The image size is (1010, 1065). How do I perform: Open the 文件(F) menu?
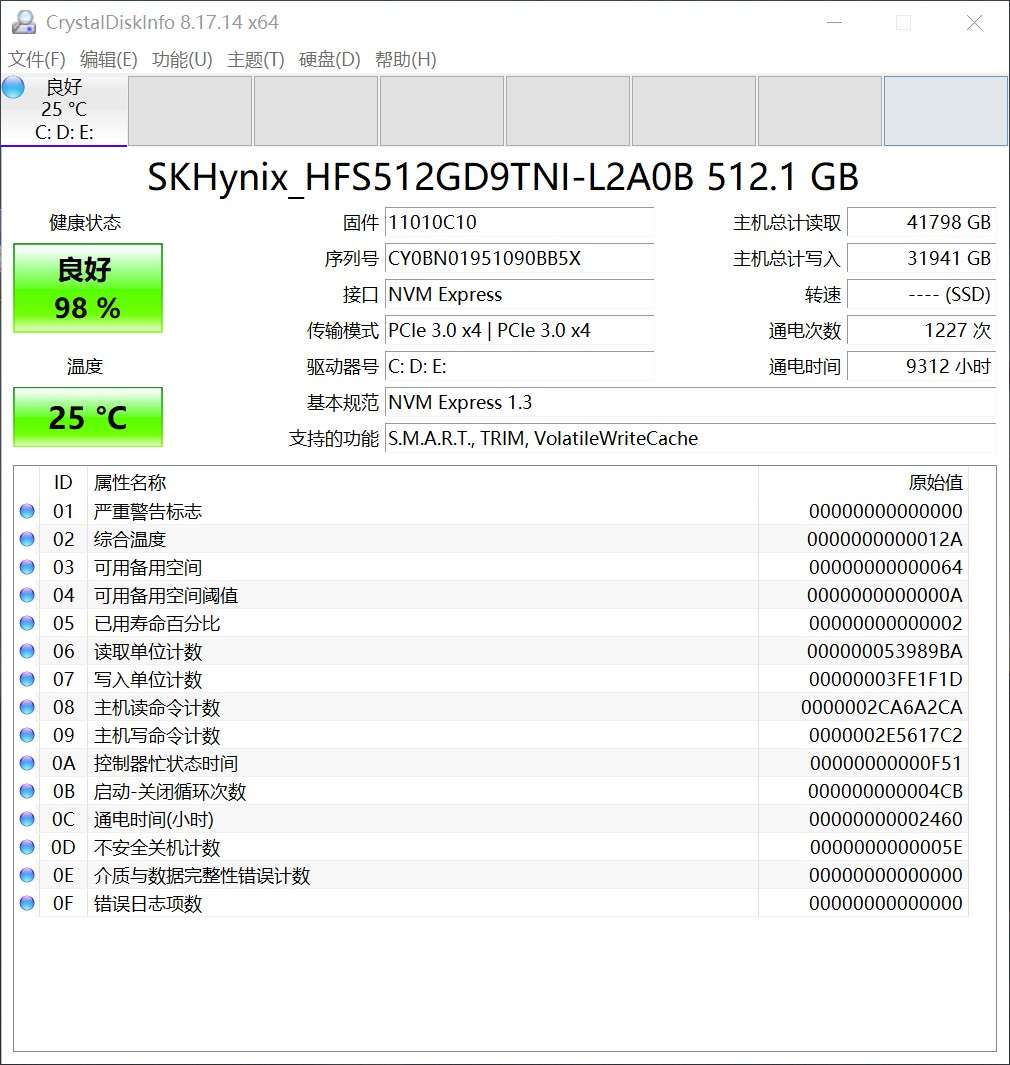pyautogui.click(x=37, y=60)
